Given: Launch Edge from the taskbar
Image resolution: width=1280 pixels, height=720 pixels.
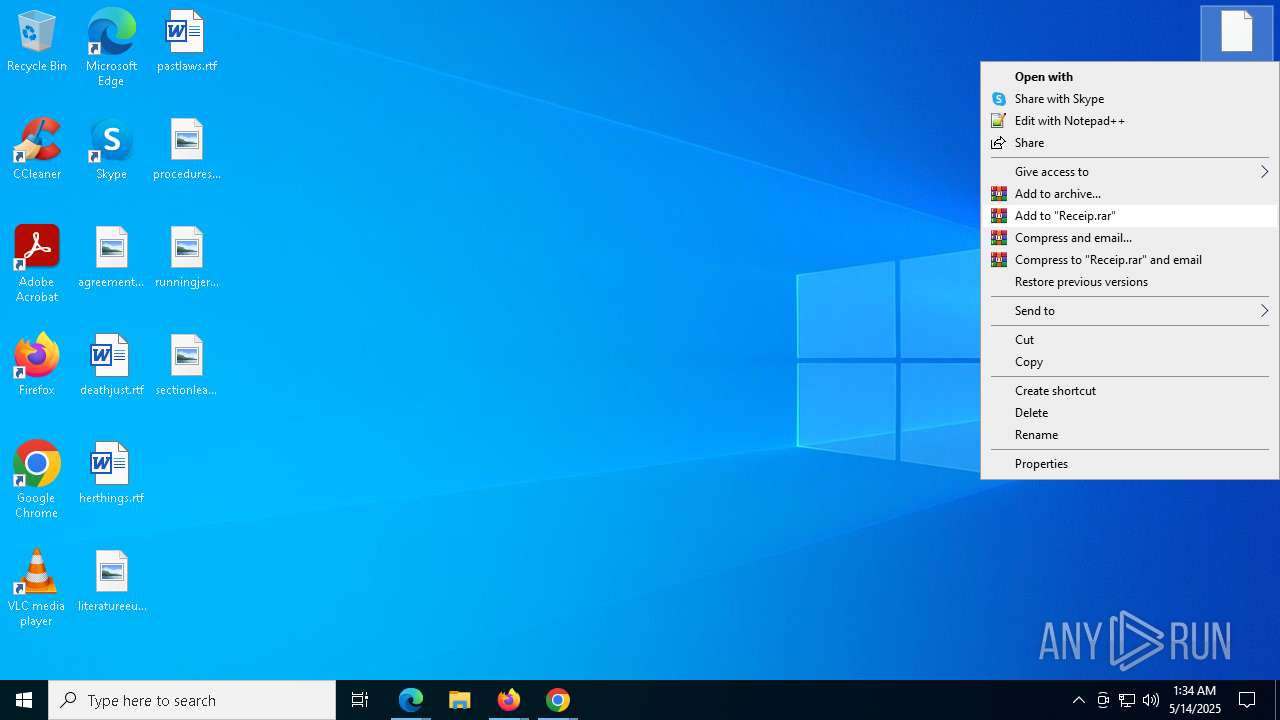Looking at the screenshot, I should [x=411, y=700].
